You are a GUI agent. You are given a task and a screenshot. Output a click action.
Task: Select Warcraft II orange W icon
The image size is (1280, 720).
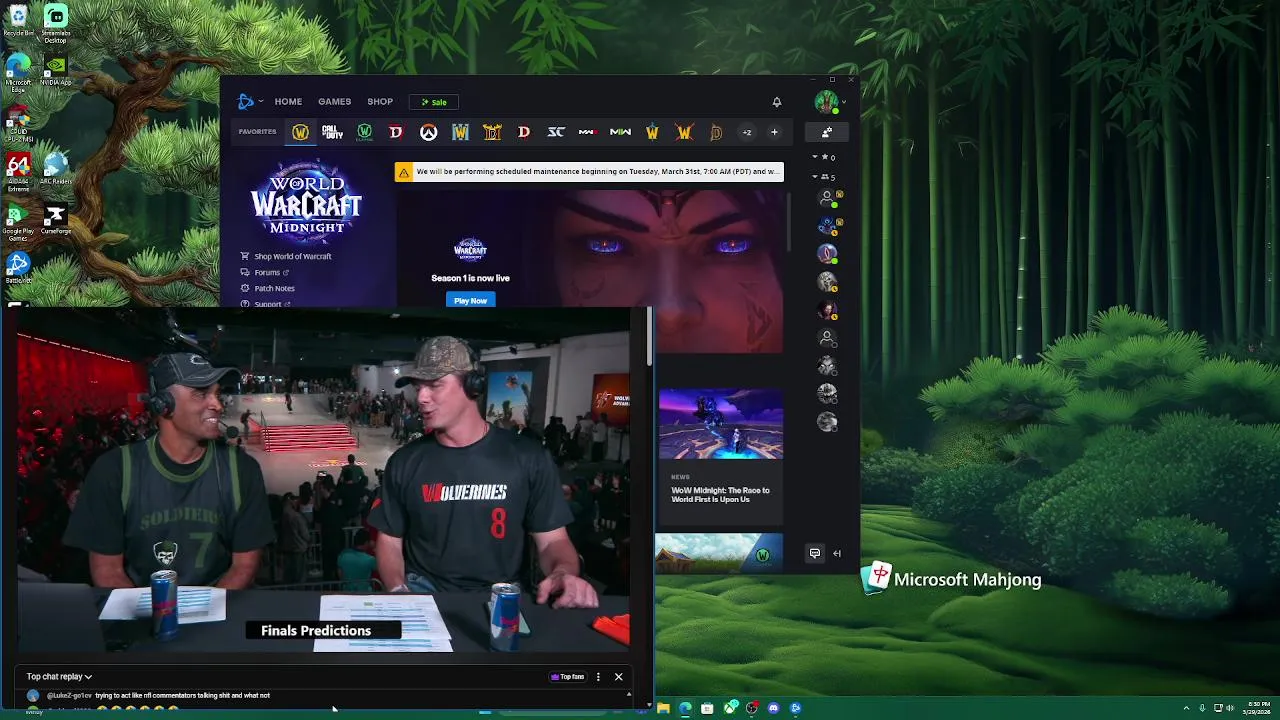684,132
